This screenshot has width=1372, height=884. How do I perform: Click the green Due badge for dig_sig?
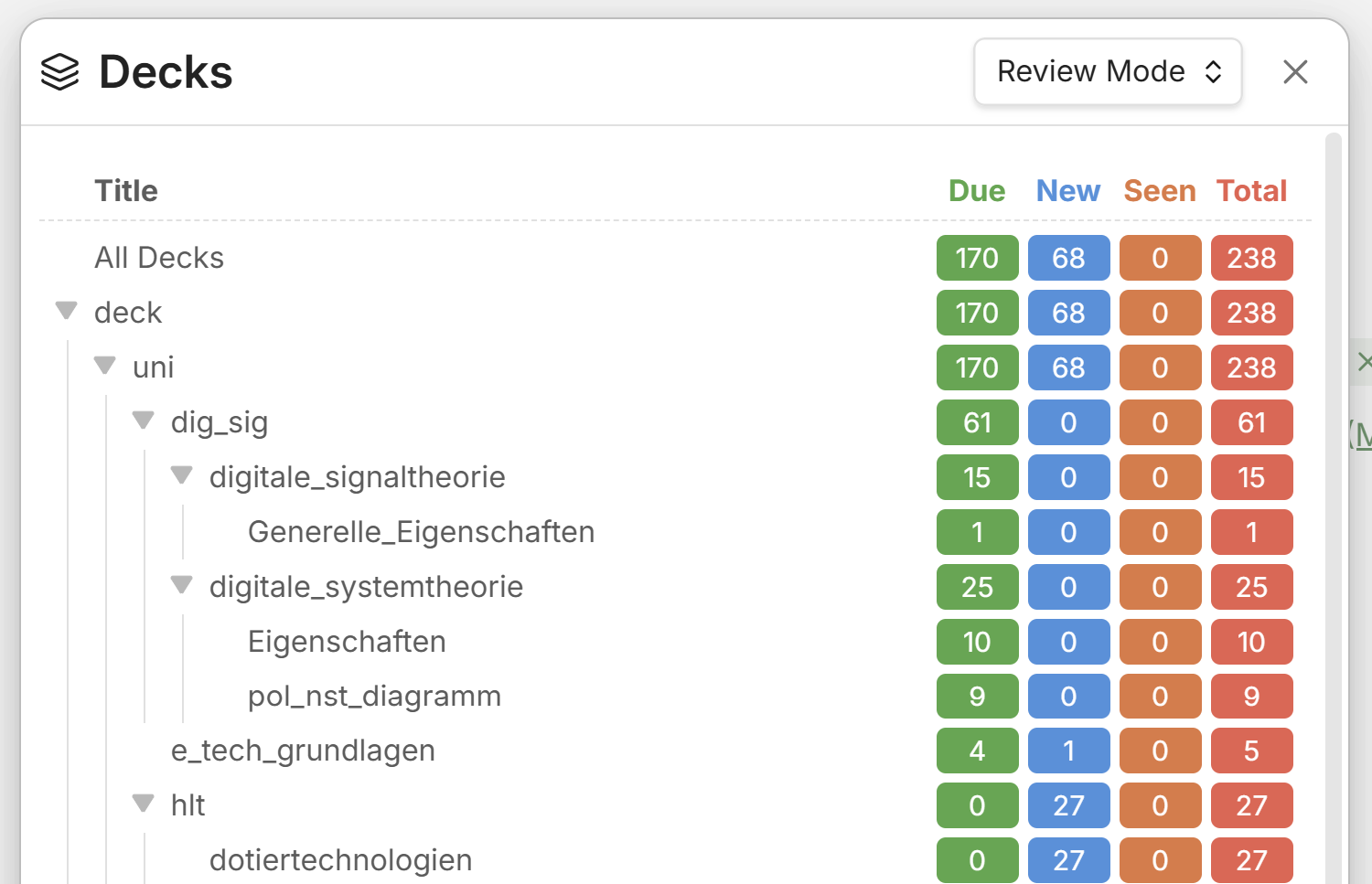click(977, 422)
